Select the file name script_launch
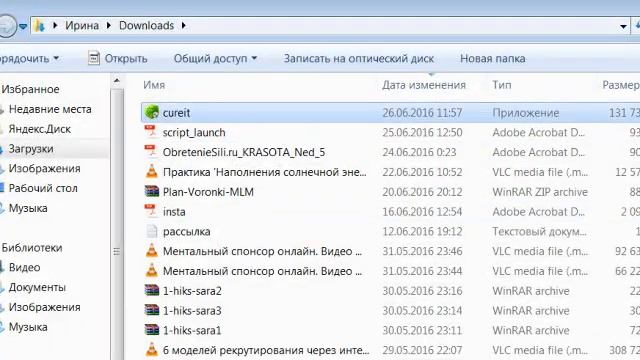 [194, 133]
